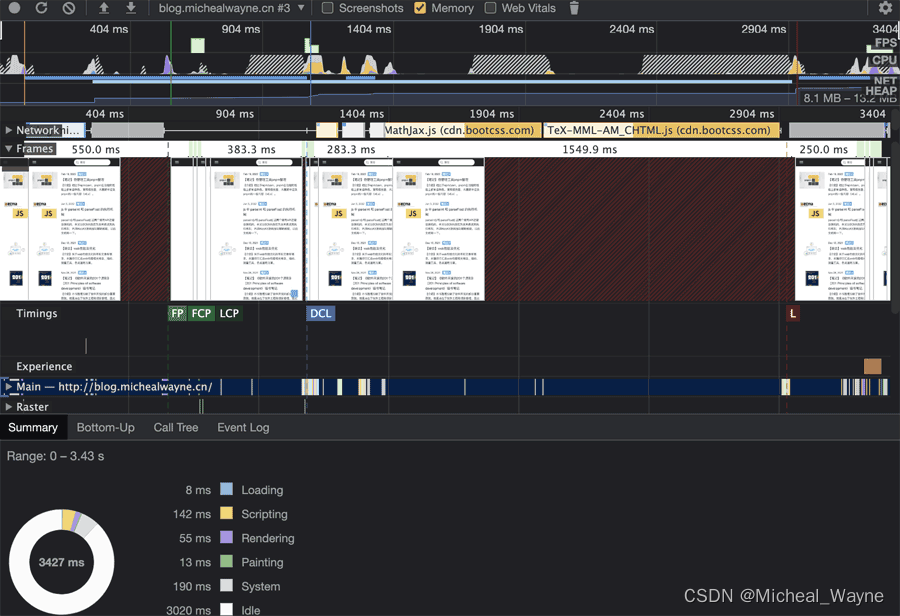Enable the Screenshots checkbox
This screenshot has width=900, height=616.
click(327, 8)
